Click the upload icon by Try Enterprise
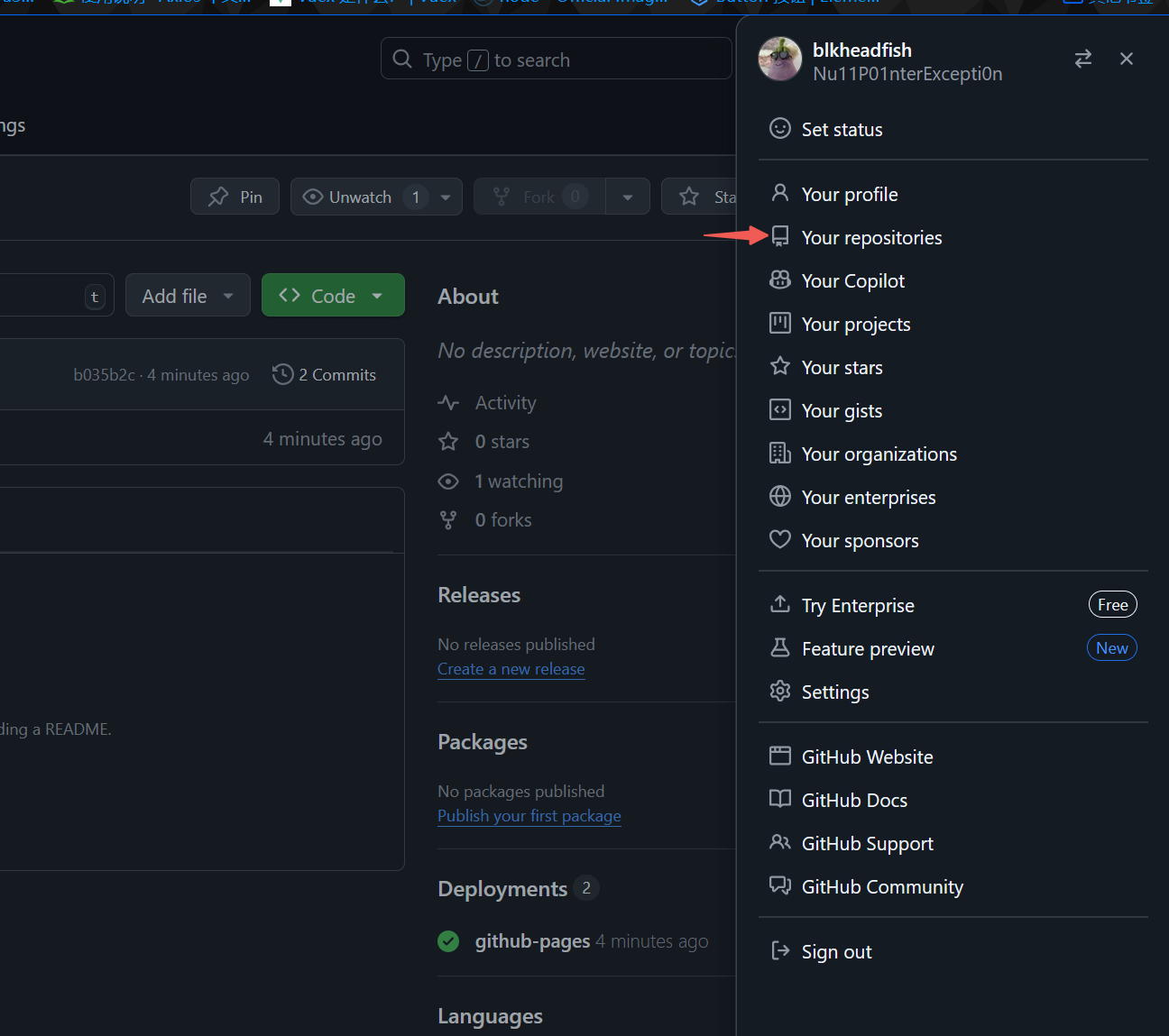This screenshot has height=1036, width=1169. pyautogui.click(x=780, y=604)
